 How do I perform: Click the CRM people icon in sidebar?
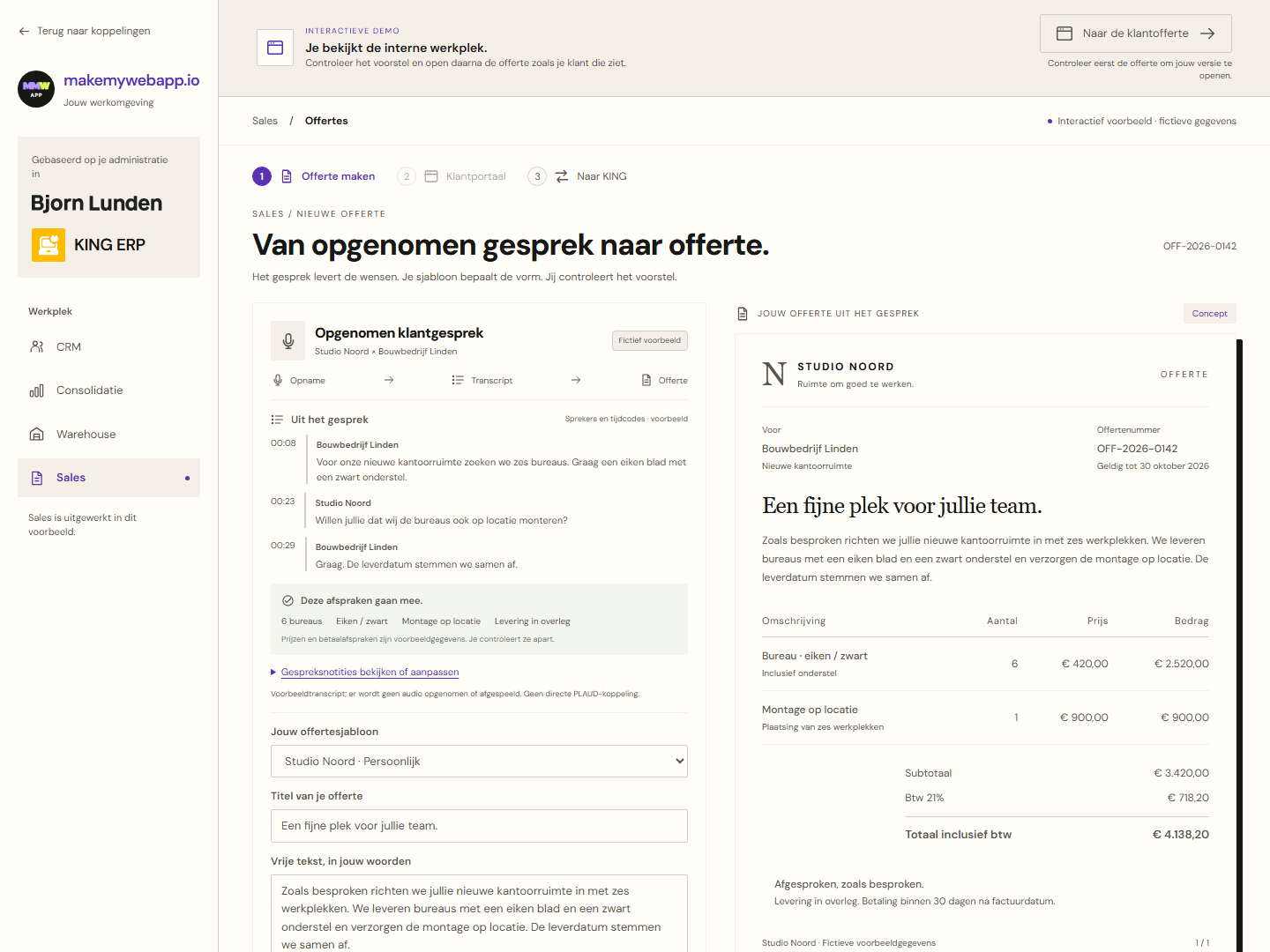pyautogui.click(x=37, y=347)
